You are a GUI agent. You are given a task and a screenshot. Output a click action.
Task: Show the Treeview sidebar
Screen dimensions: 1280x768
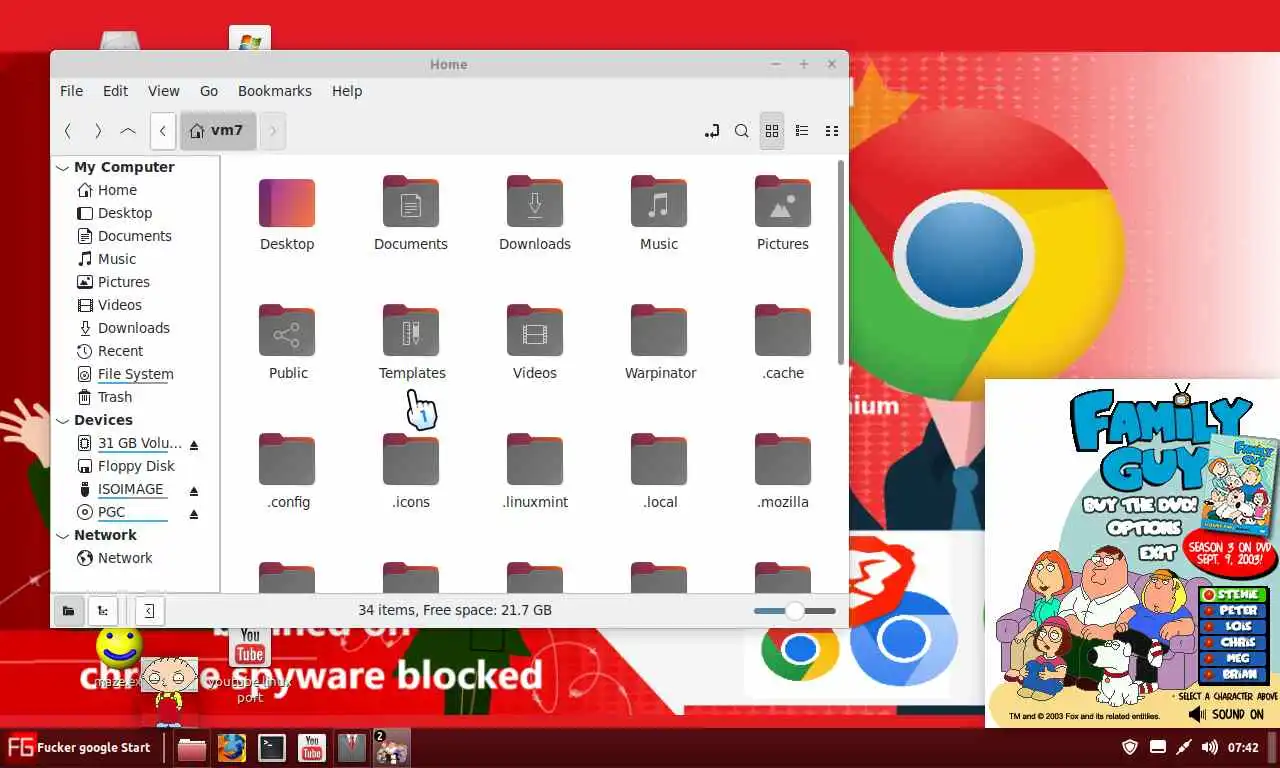102,610
